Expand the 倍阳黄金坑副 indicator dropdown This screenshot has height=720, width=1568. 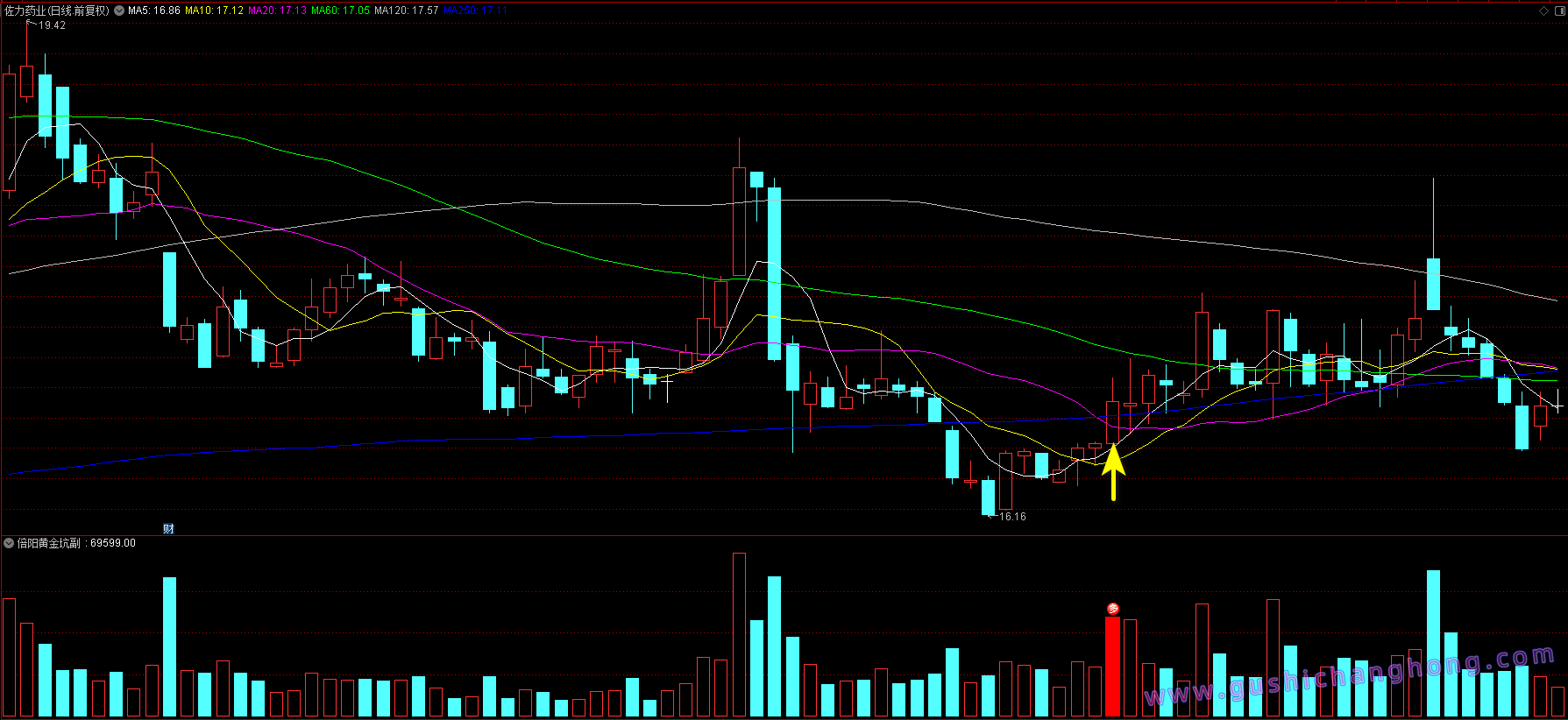[9, 543]
